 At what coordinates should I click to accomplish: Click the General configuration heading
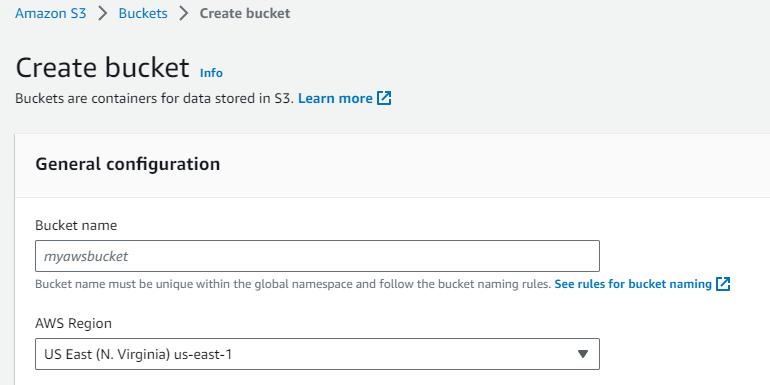click(x=128, y=164)
